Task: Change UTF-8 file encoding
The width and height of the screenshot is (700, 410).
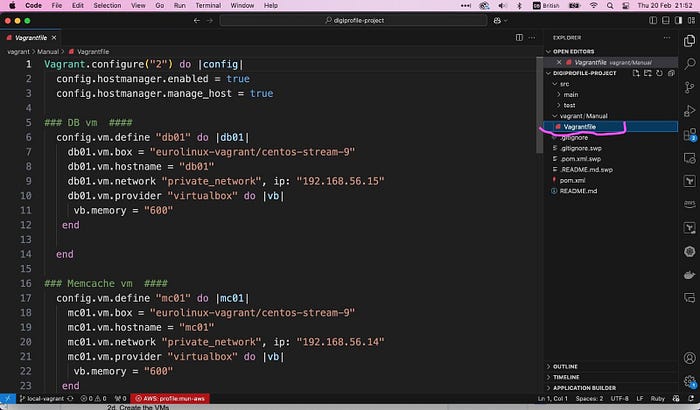Action: (x=619, y=398)
